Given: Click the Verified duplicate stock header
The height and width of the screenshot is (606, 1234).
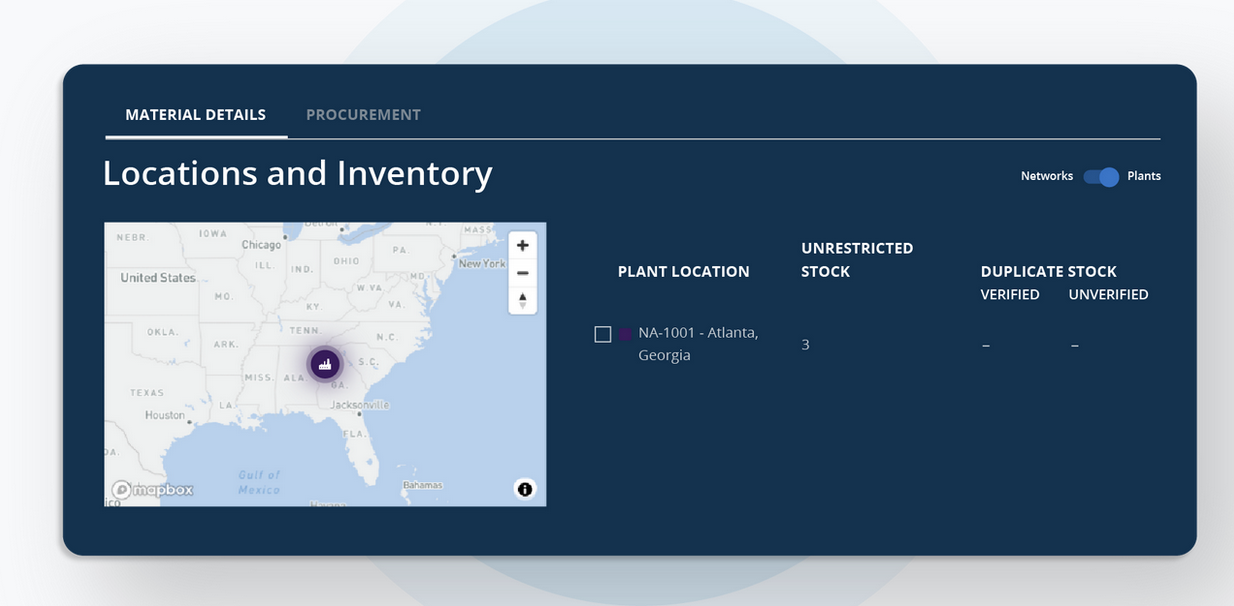Looking at the screenshot, I should (1010, 295).
